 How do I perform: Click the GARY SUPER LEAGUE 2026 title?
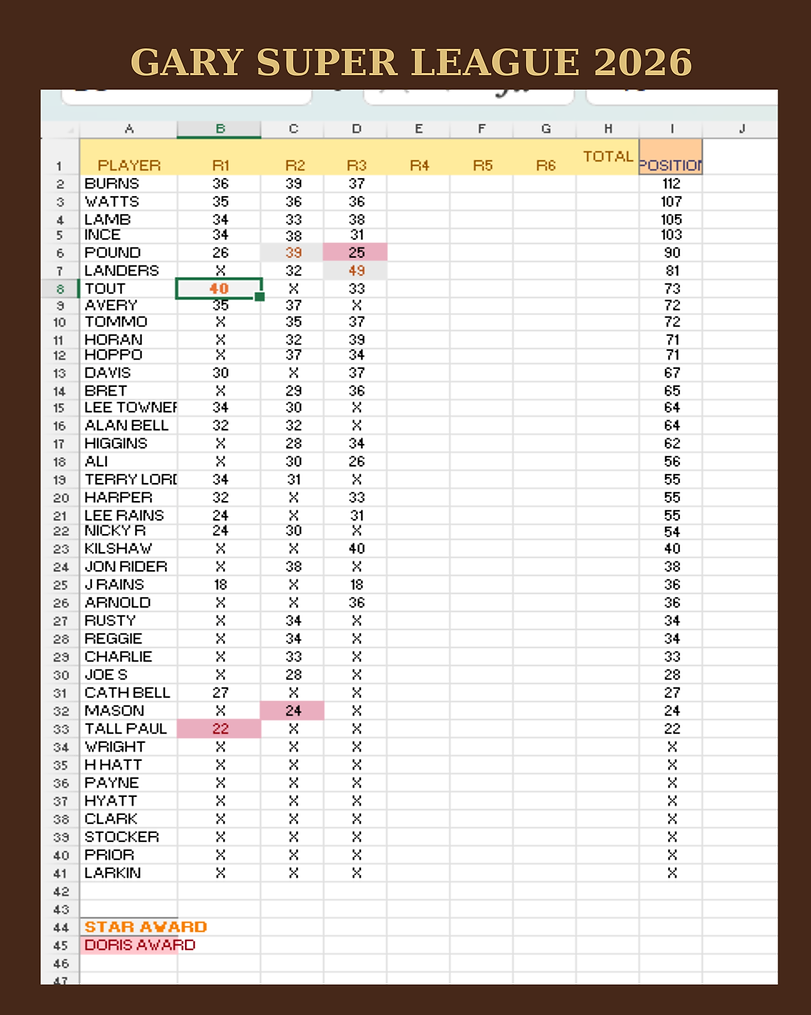pos(411,62)
